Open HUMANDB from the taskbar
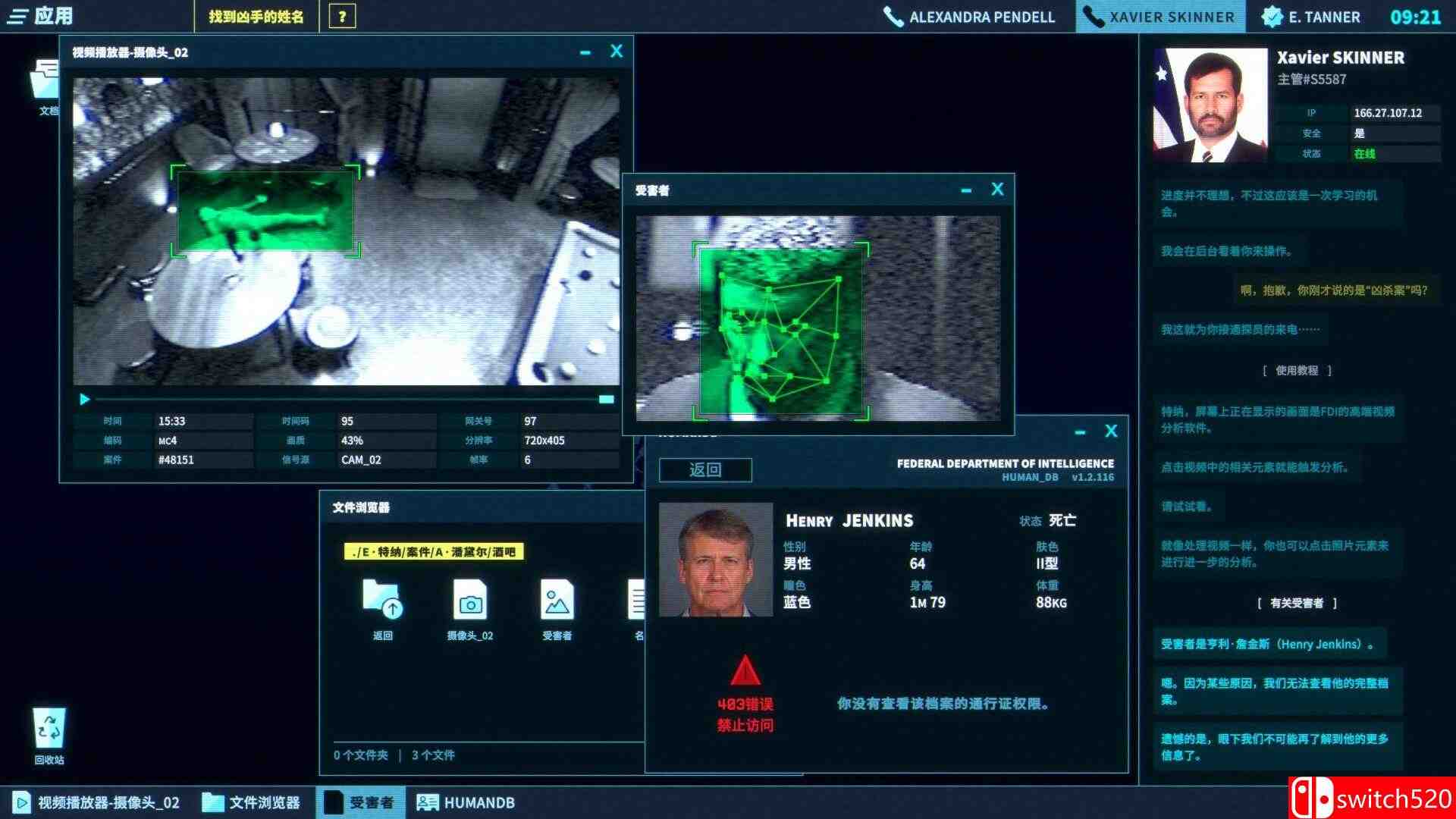Viewport: 1456px width, 819px height. pos(466,802)
